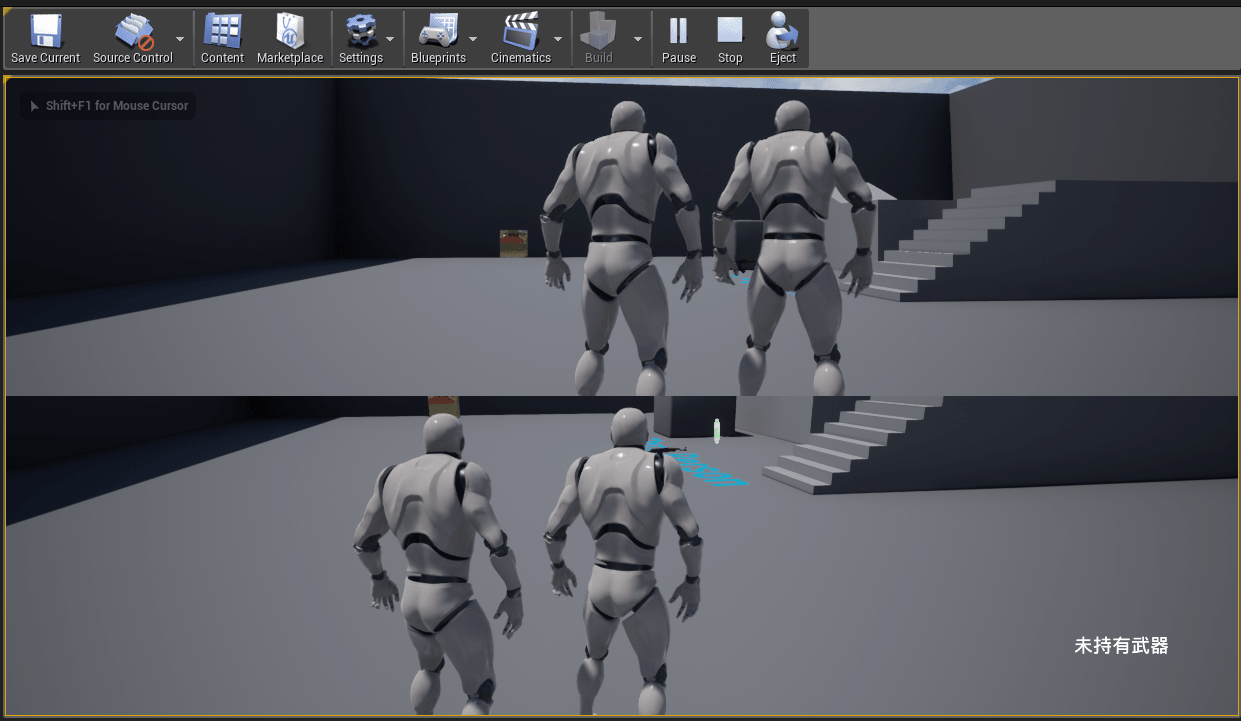Eject from the player pawn
Screen dimensions: 1241x721
click(x=782, y=30)
